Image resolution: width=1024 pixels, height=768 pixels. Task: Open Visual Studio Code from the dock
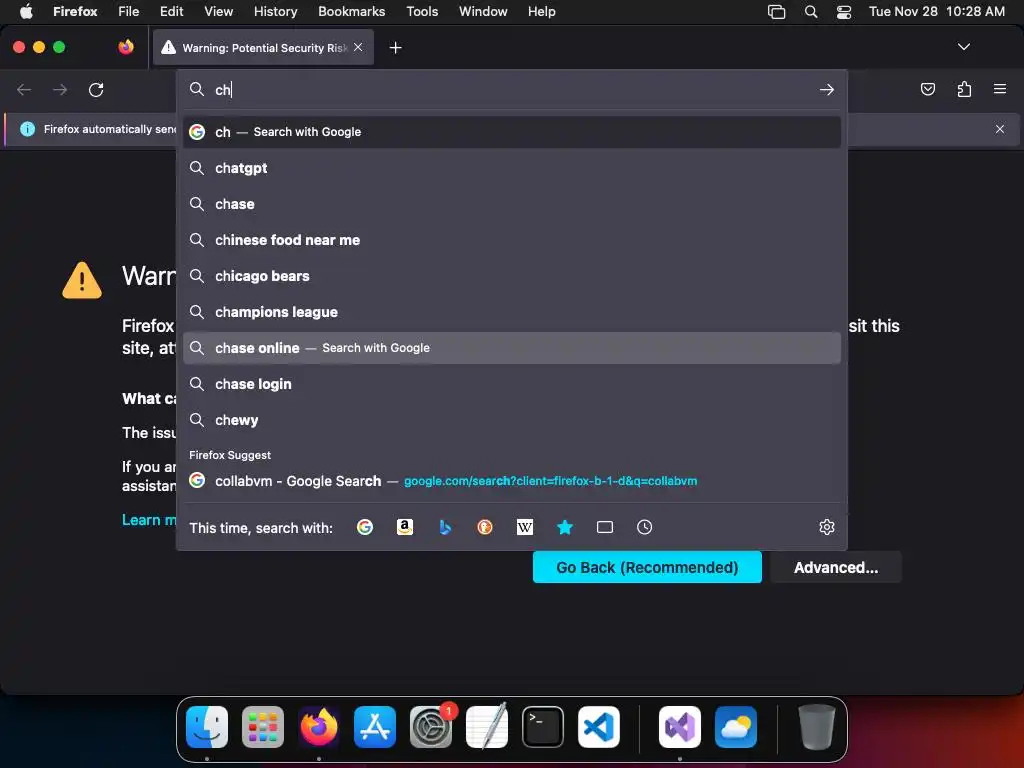599,727
